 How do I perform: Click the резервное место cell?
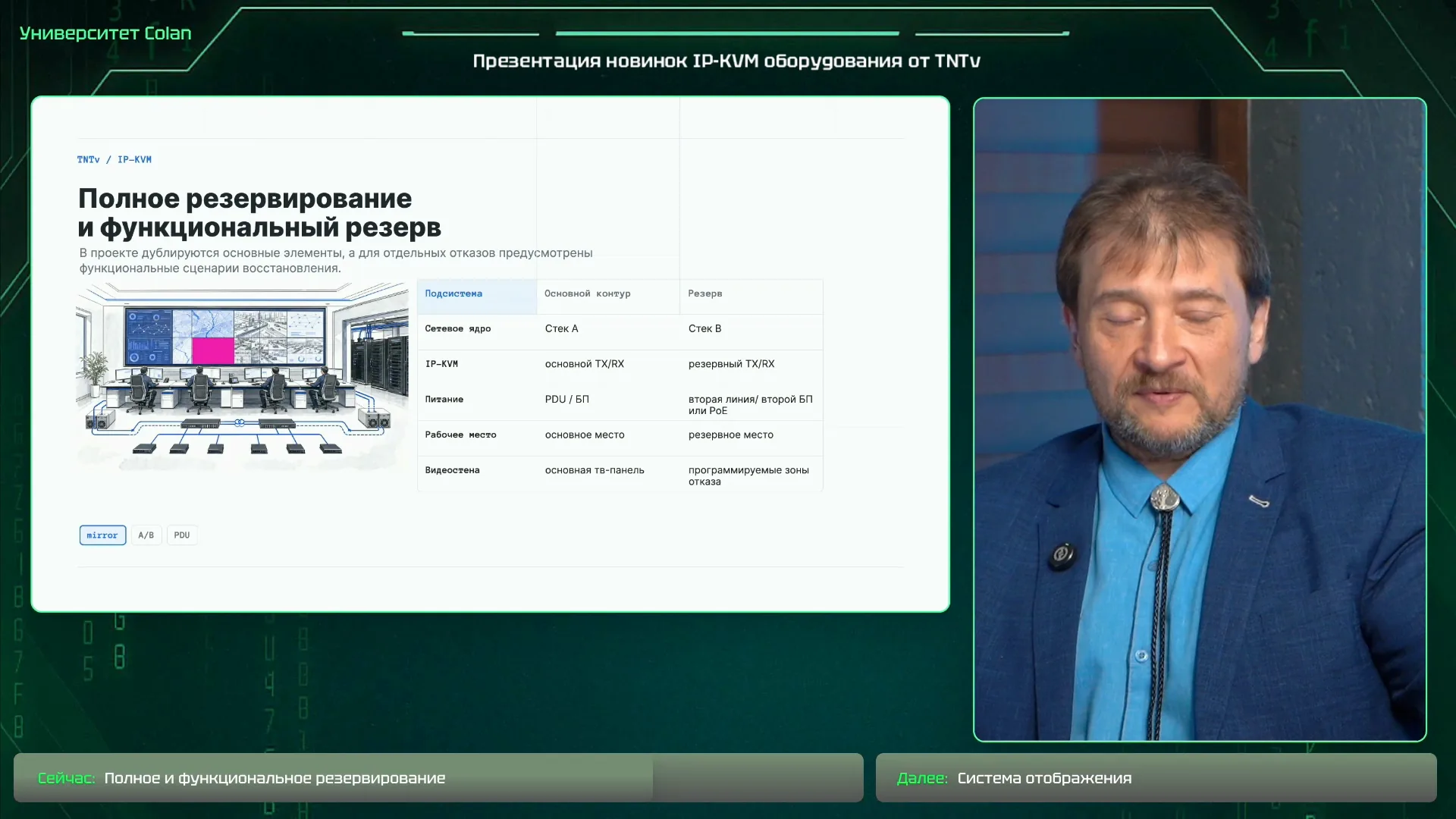pos(731,435)
